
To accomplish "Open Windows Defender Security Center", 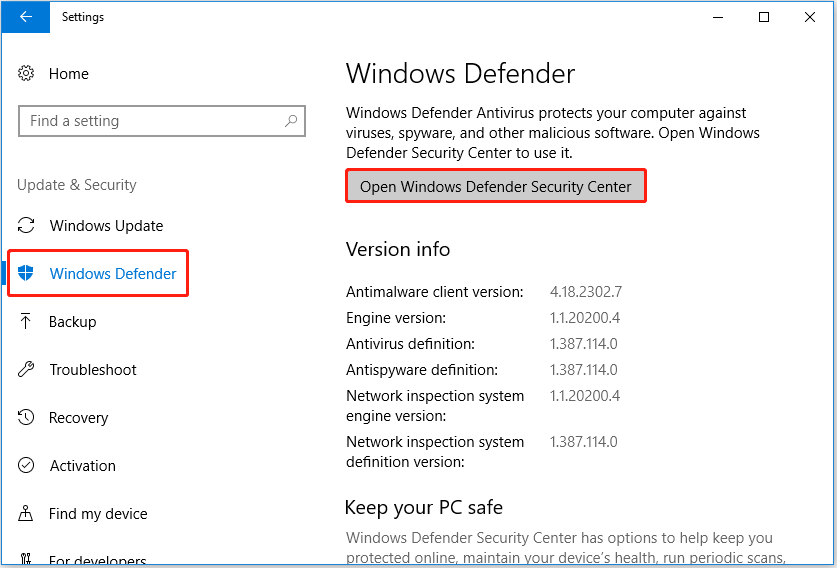I will point(496,187).
